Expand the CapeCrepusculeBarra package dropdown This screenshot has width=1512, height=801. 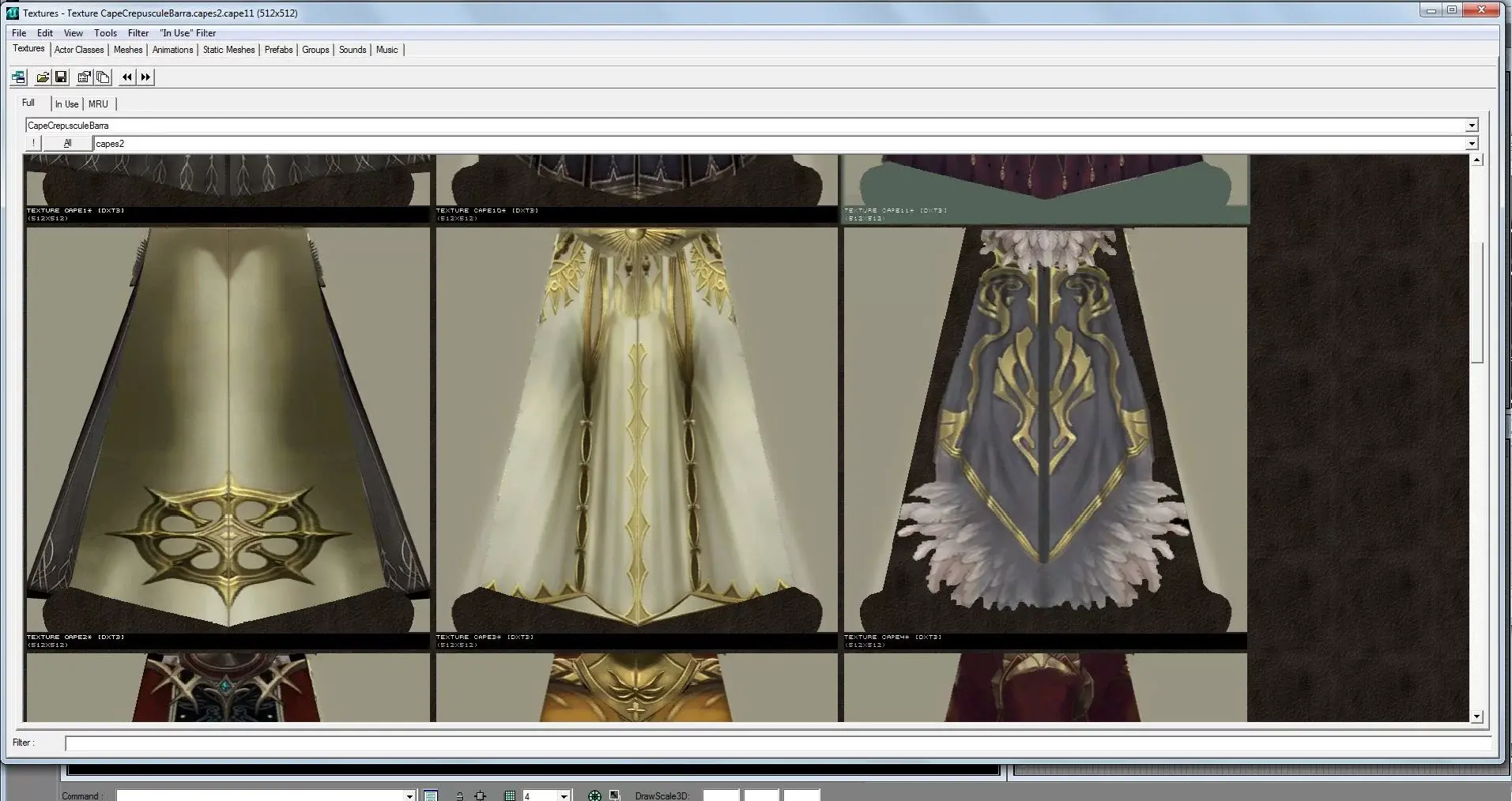1472,126
